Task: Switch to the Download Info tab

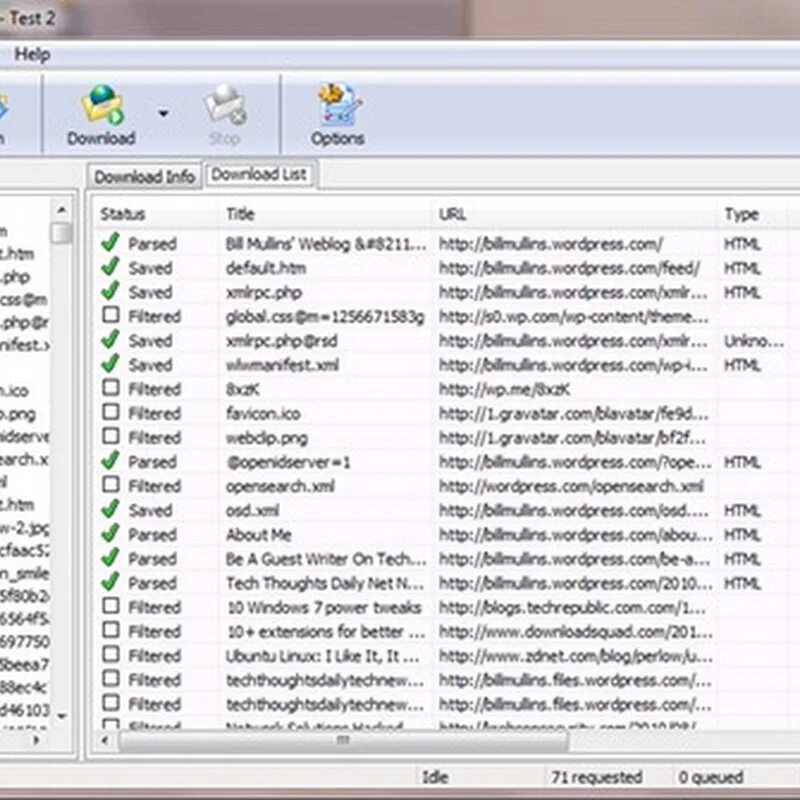Action: coord(144,177)
